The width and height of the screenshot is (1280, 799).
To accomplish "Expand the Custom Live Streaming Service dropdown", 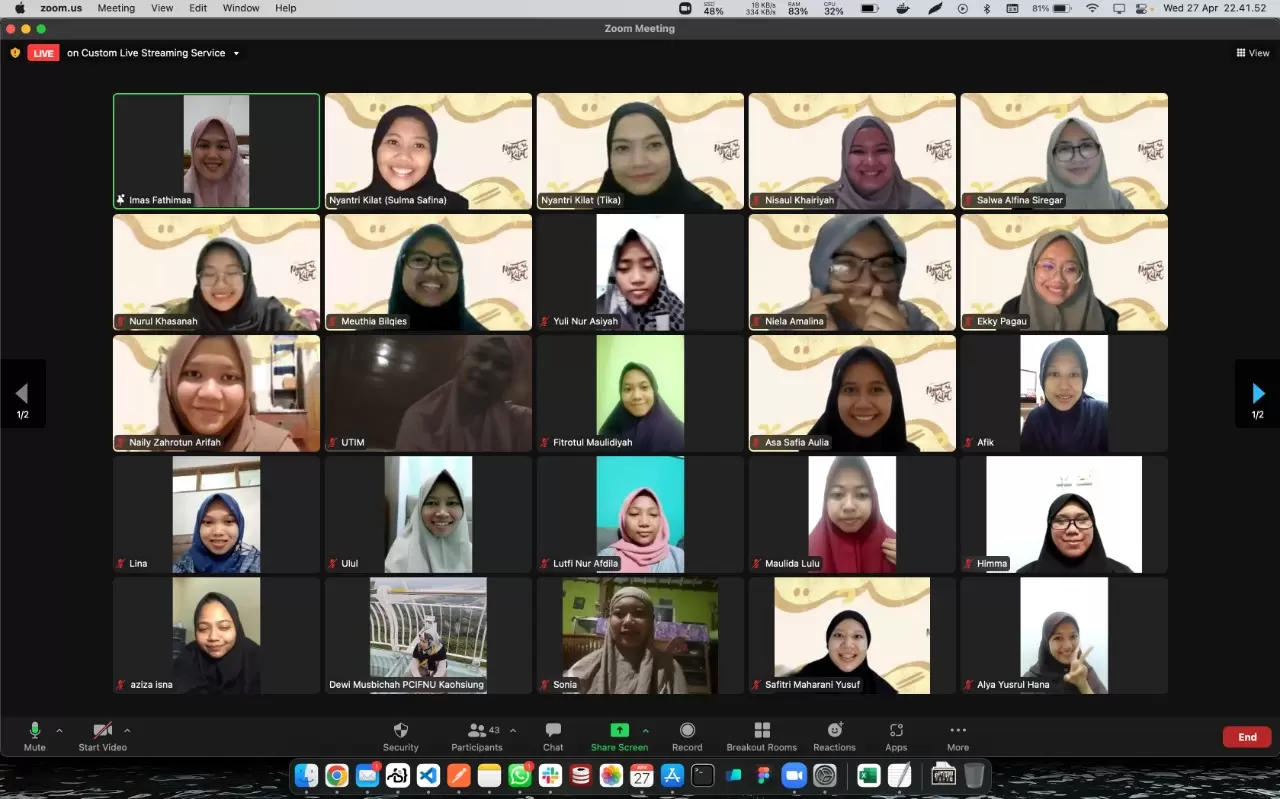I will click(236, 53).
